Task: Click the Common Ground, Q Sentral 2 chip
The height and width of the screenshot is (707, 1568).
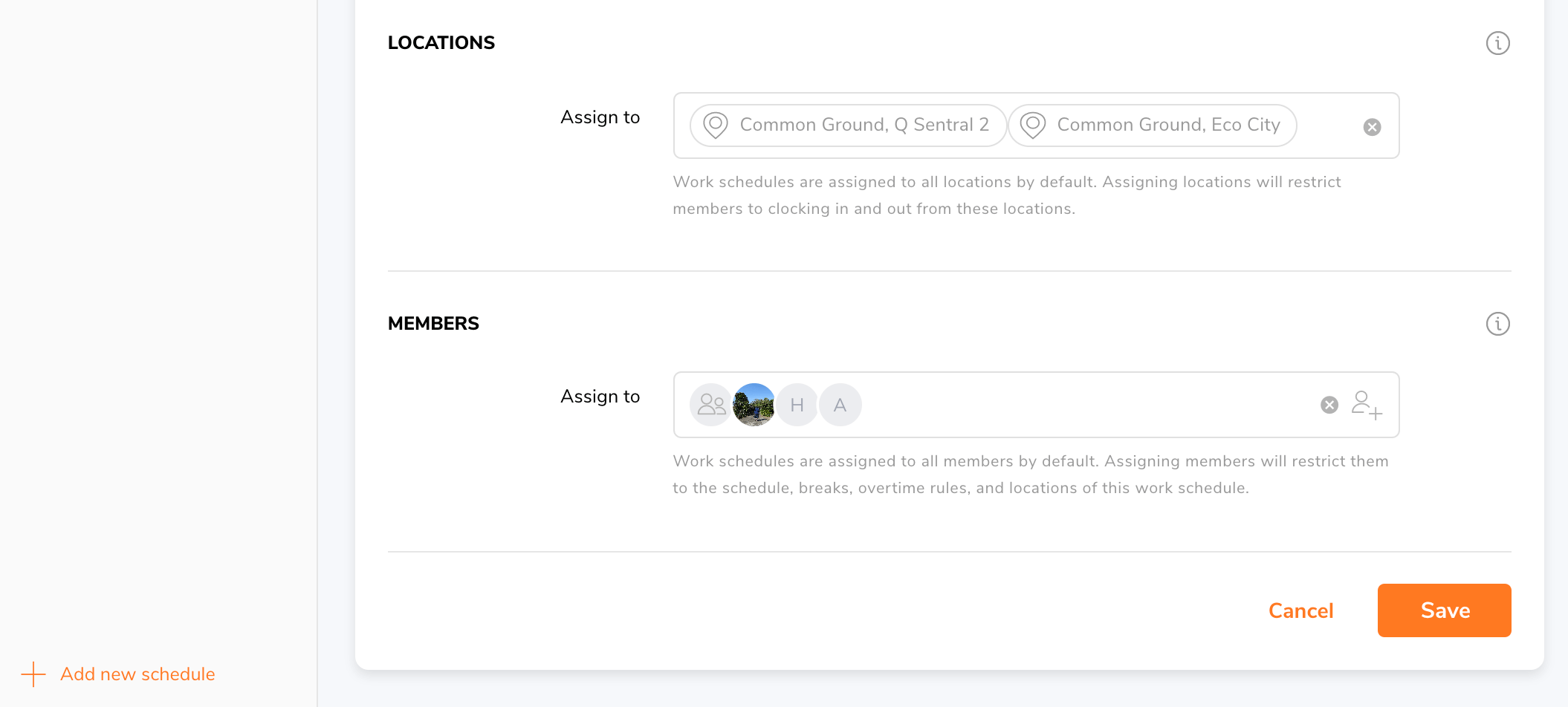Action: pos(864,125)
